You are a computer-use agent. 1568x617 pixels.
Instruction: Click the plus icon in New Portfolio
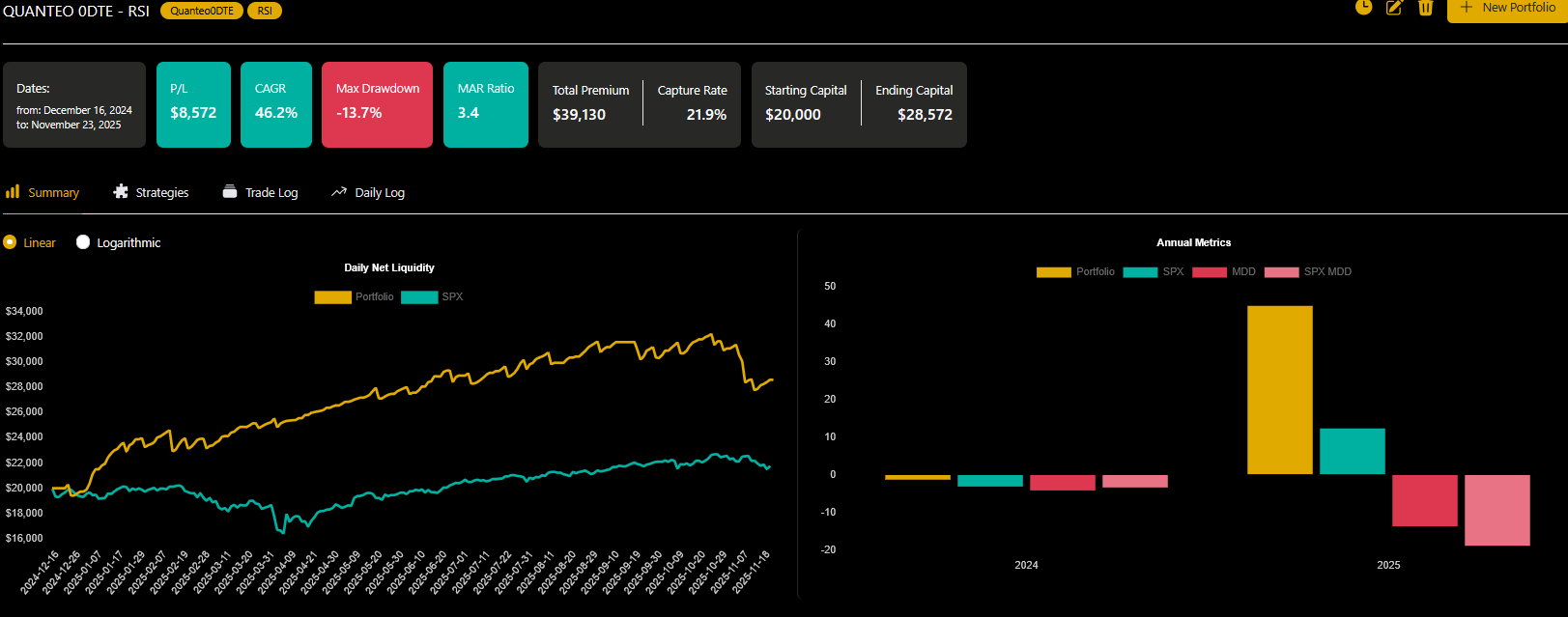coord(1466,8)
